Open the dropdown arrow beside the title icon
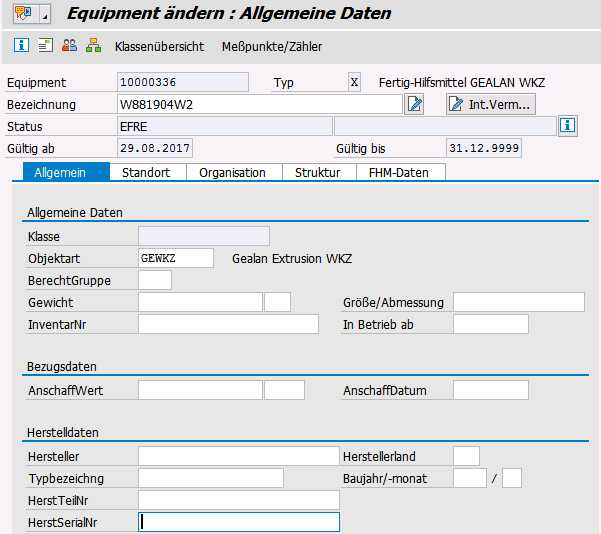This screenshot has width=601, height=534. point(45,15)
